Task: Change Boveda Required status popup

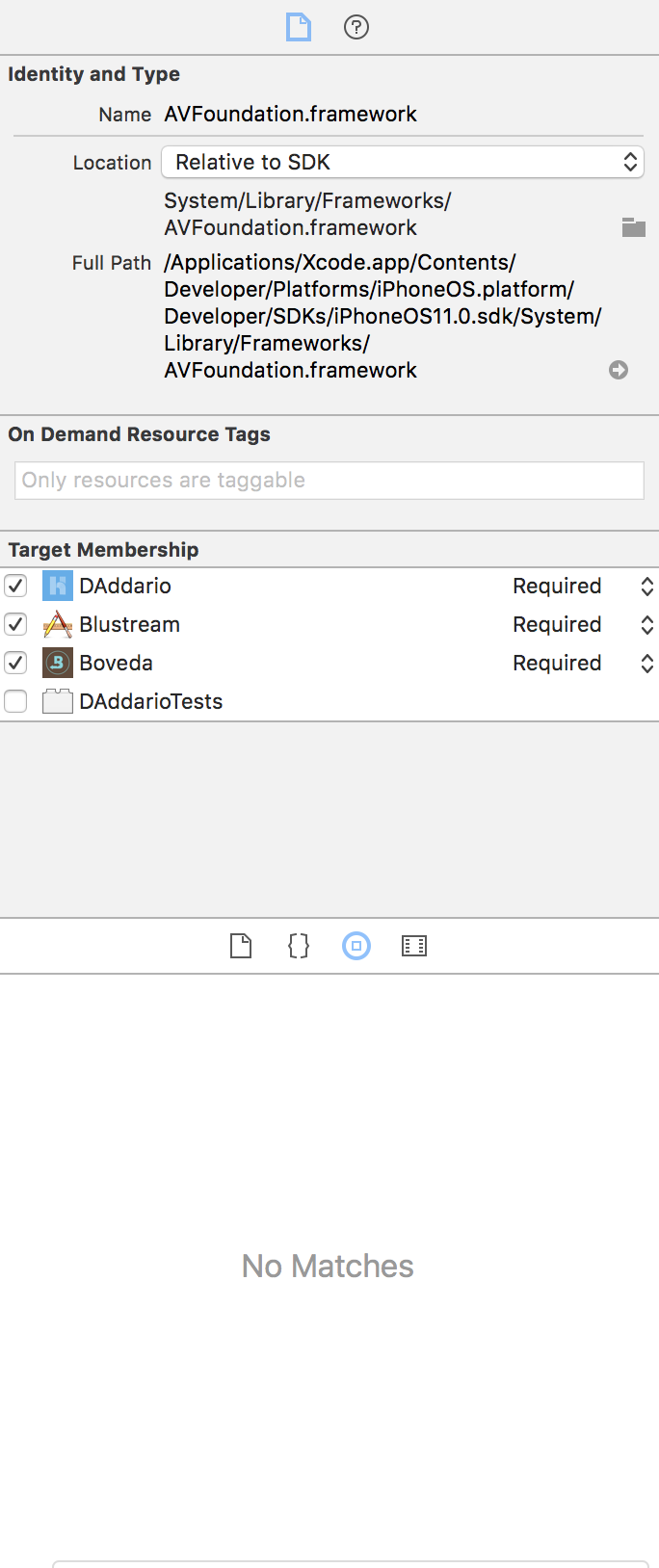Action: (583, 663)
